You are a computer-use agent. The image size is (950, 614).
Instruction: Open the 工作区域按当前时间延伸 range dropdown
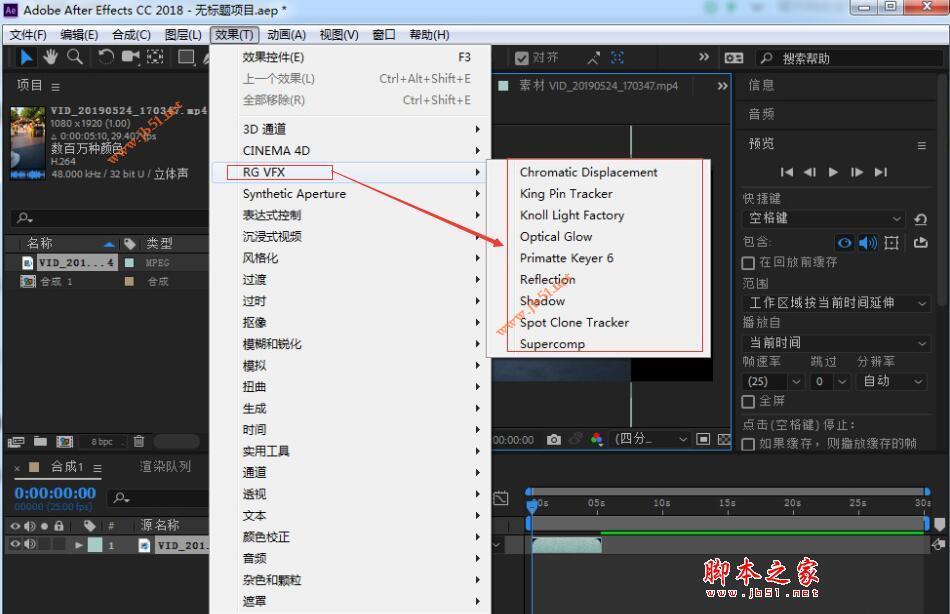(x=836, y=302)
